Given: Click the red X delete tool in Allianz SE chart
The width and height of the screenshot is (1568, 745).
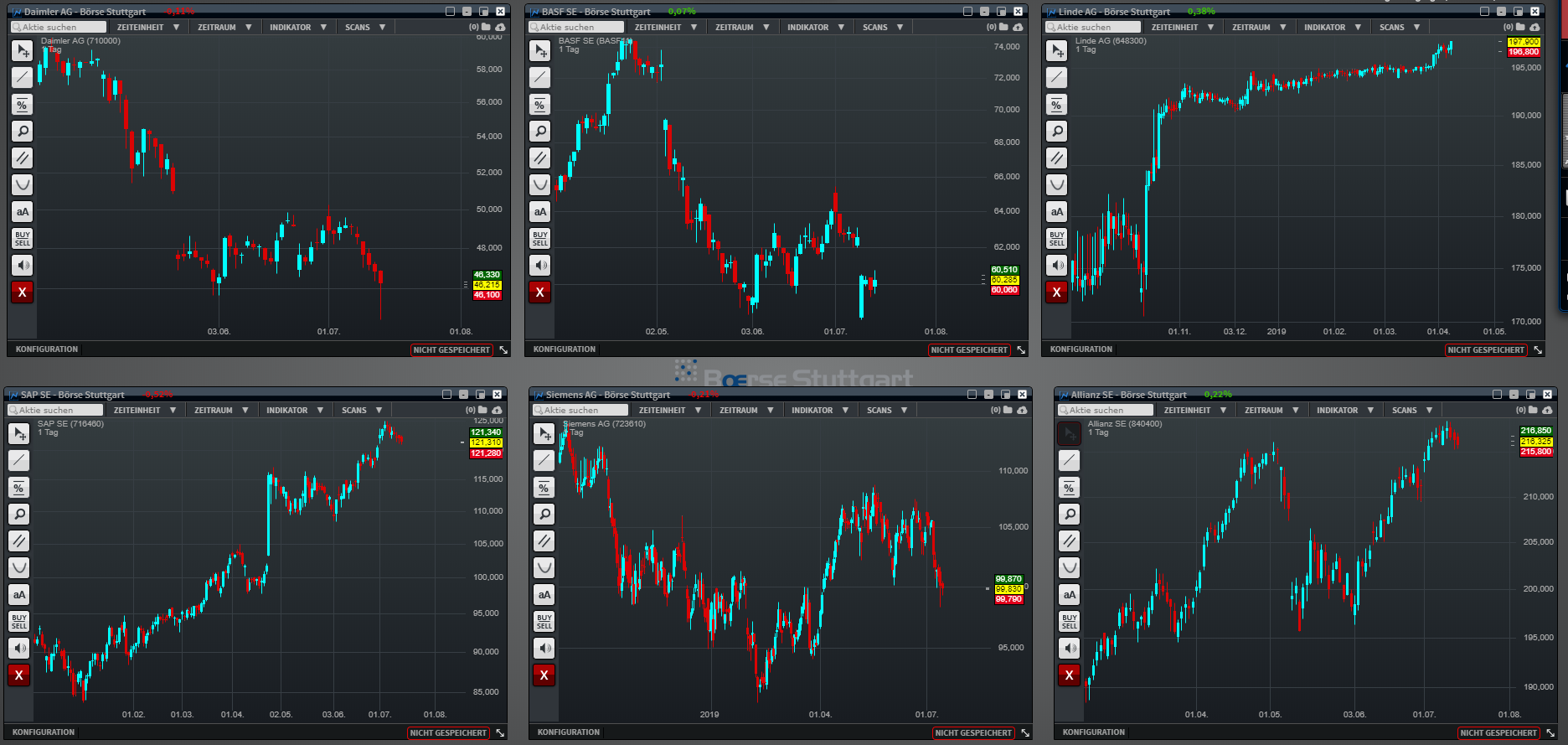Looking at the screenshot, I should (1070, 675).
